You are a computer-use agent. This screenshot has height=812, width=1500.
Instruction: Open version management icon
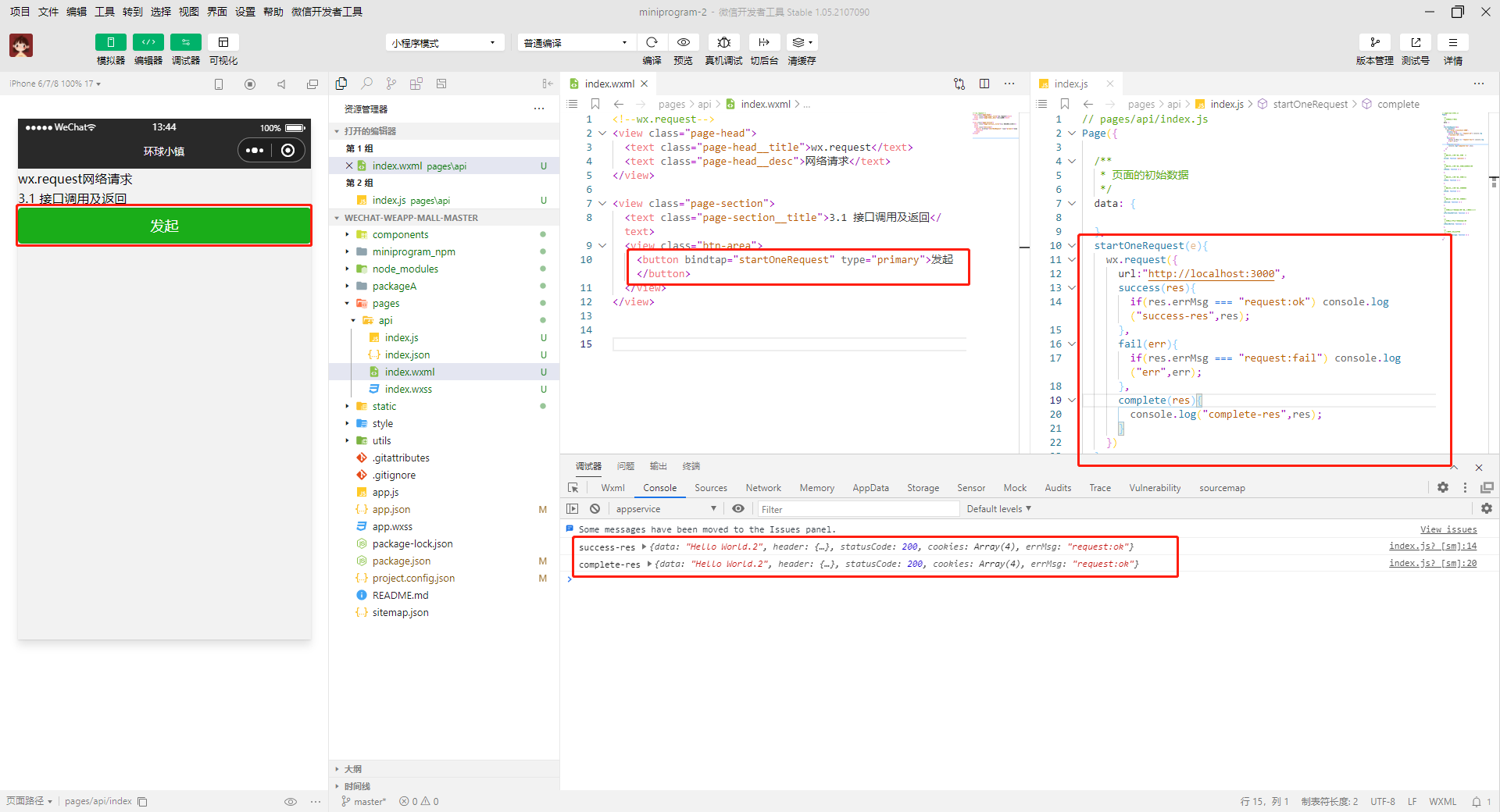click(1375, 42)
